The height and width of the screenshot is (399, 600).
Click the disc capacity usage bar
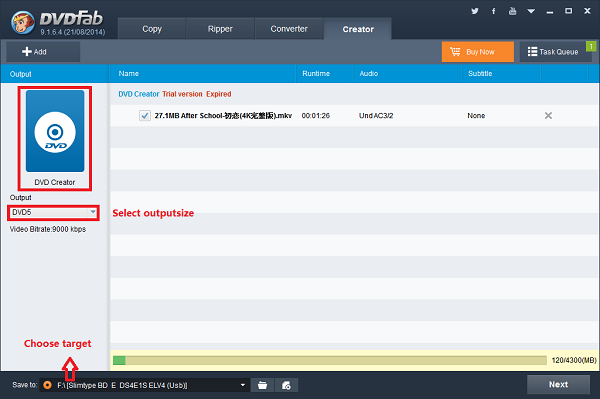(x=329, y=360)
